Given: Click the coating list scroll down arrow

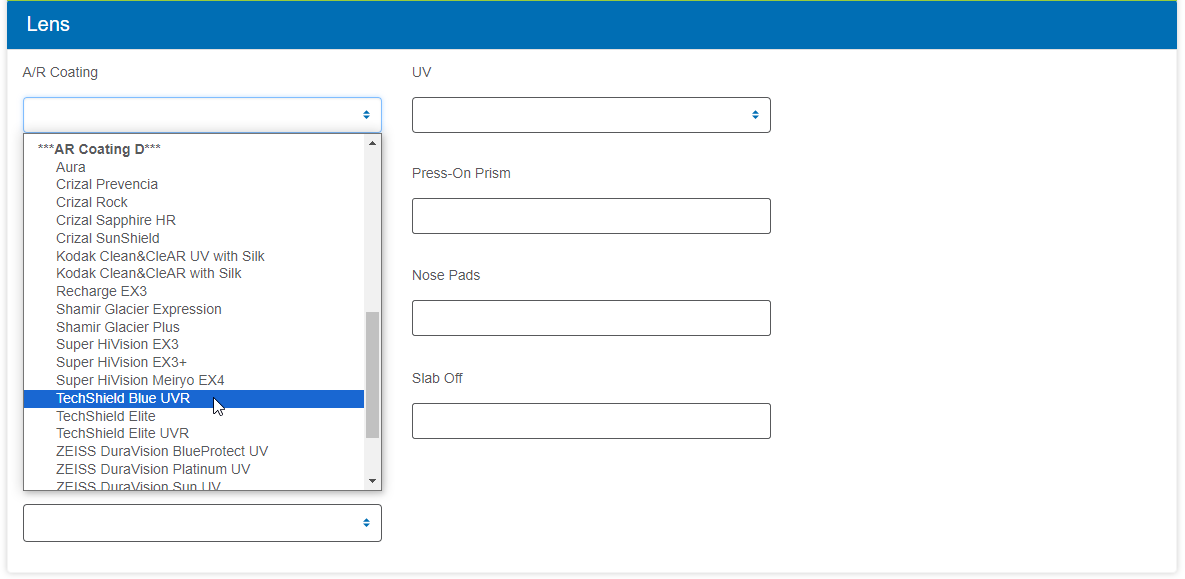Looking at the screenshot, I should tap(372, 481).
